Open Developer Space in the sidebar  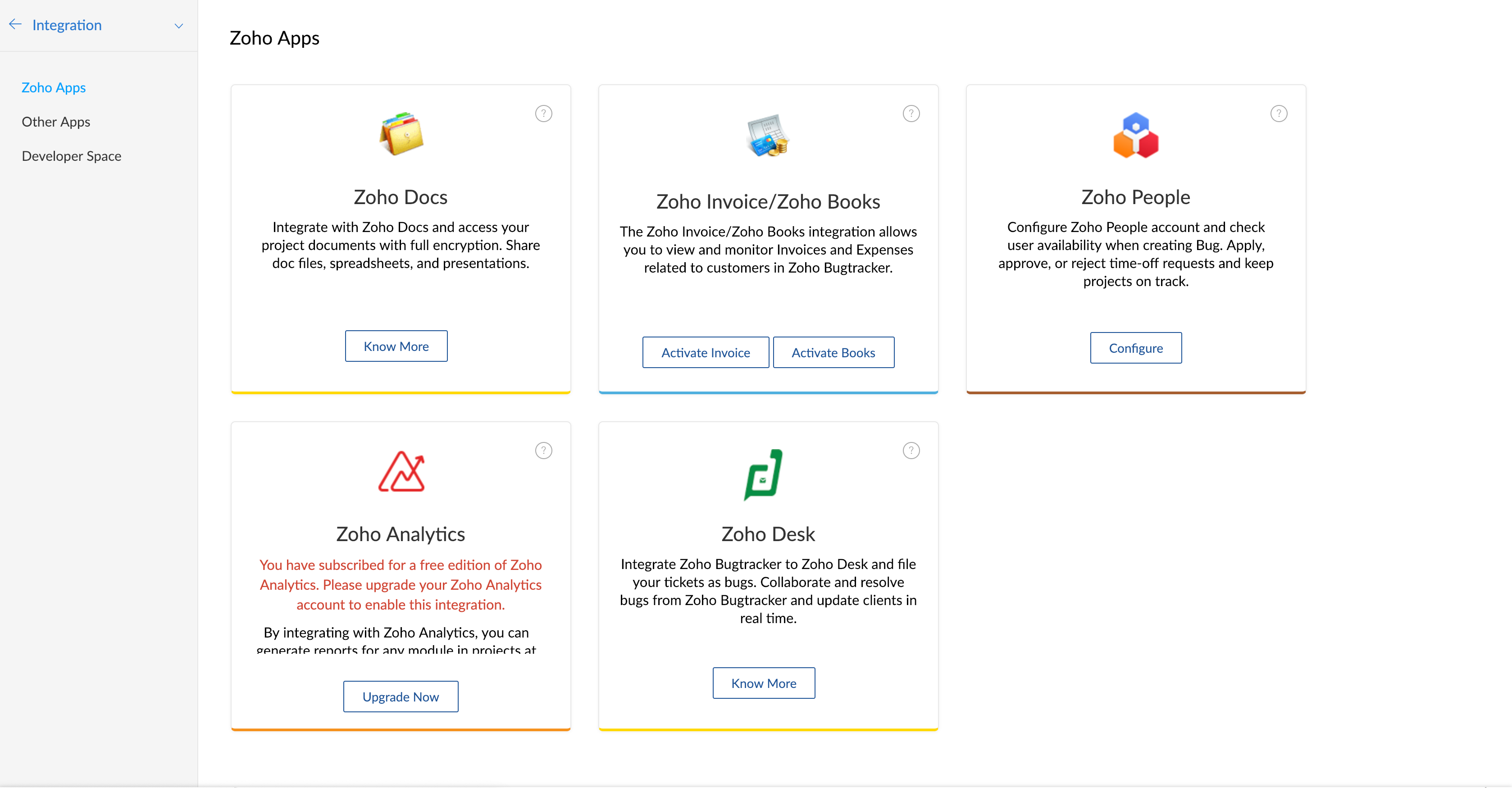pos(72,156)
